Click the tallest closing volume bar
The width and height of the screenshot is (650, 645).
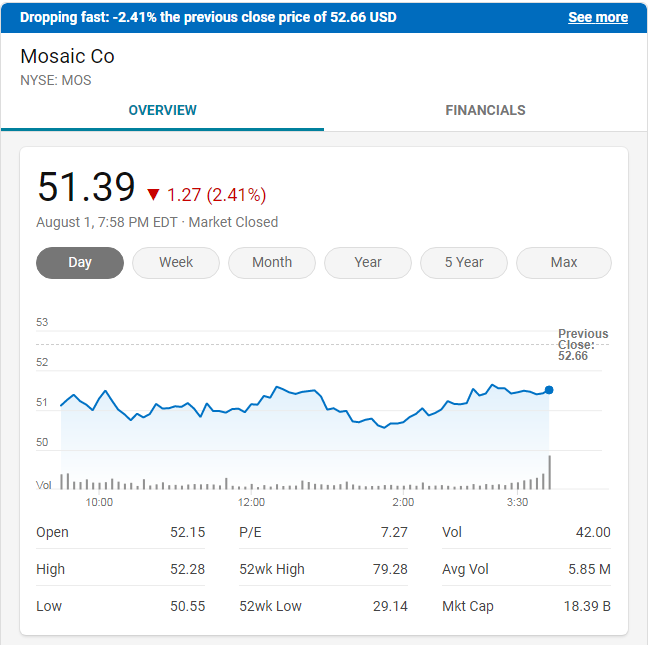tap(550, 473)
